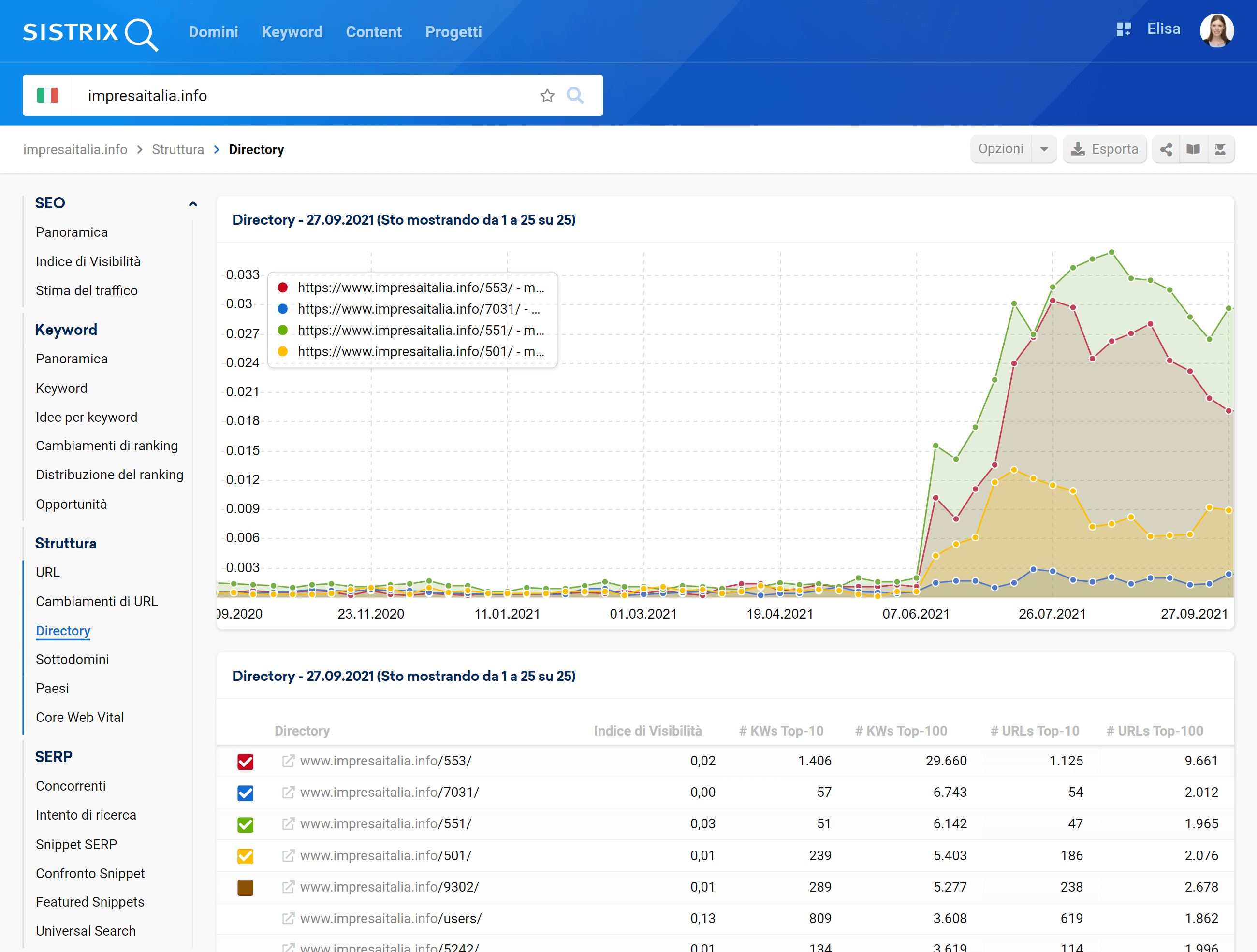Bookmark domain with the star icon
The height and width of the screenshot is (952, 1257).
pos(547,95)
